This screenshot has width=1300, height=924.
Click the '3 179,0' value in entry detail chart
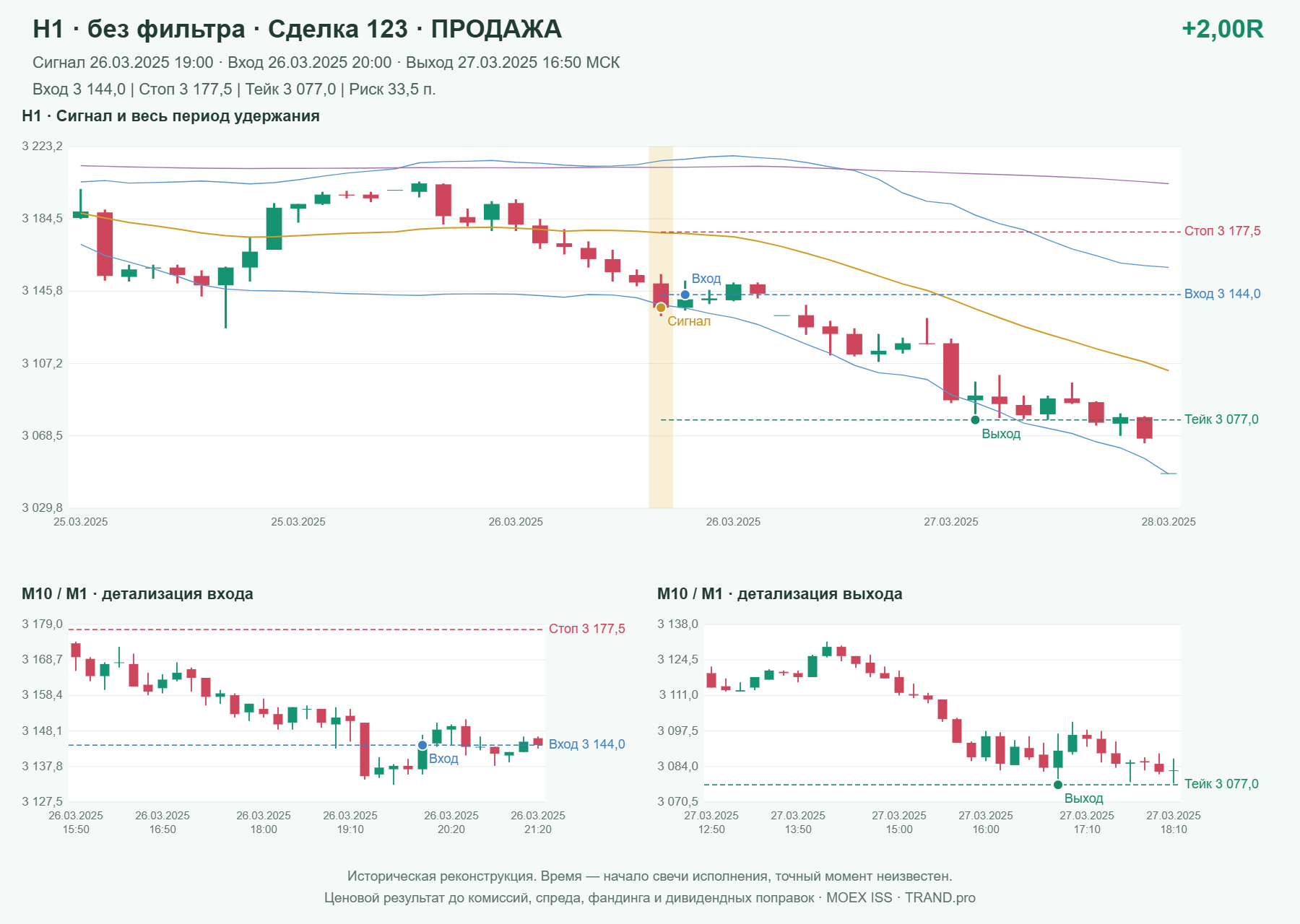42,624
